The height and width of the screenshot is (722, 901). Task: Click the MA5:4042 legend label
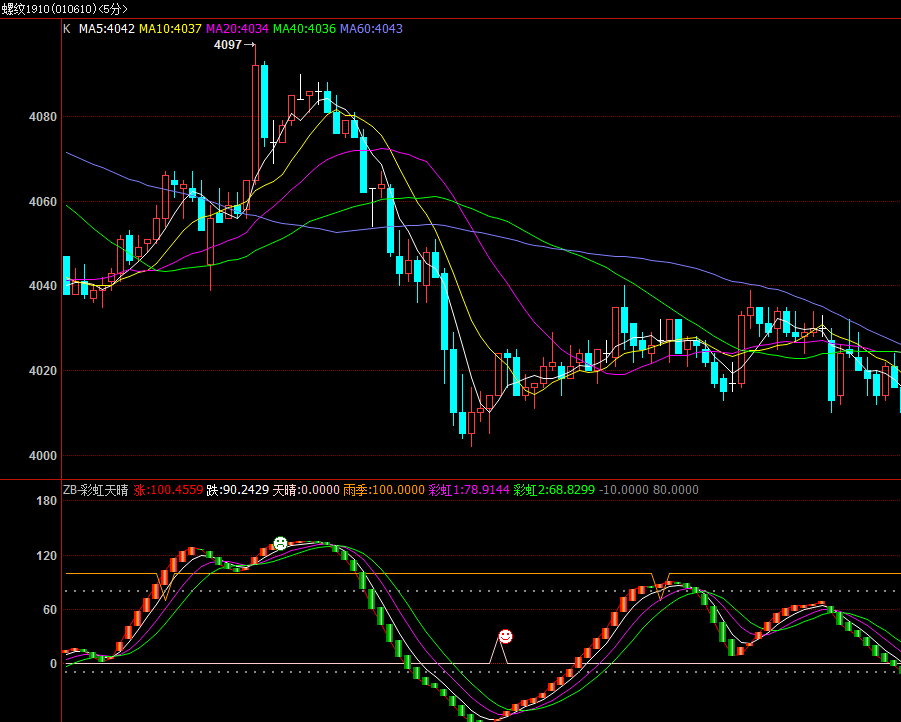tap(107, 29)
